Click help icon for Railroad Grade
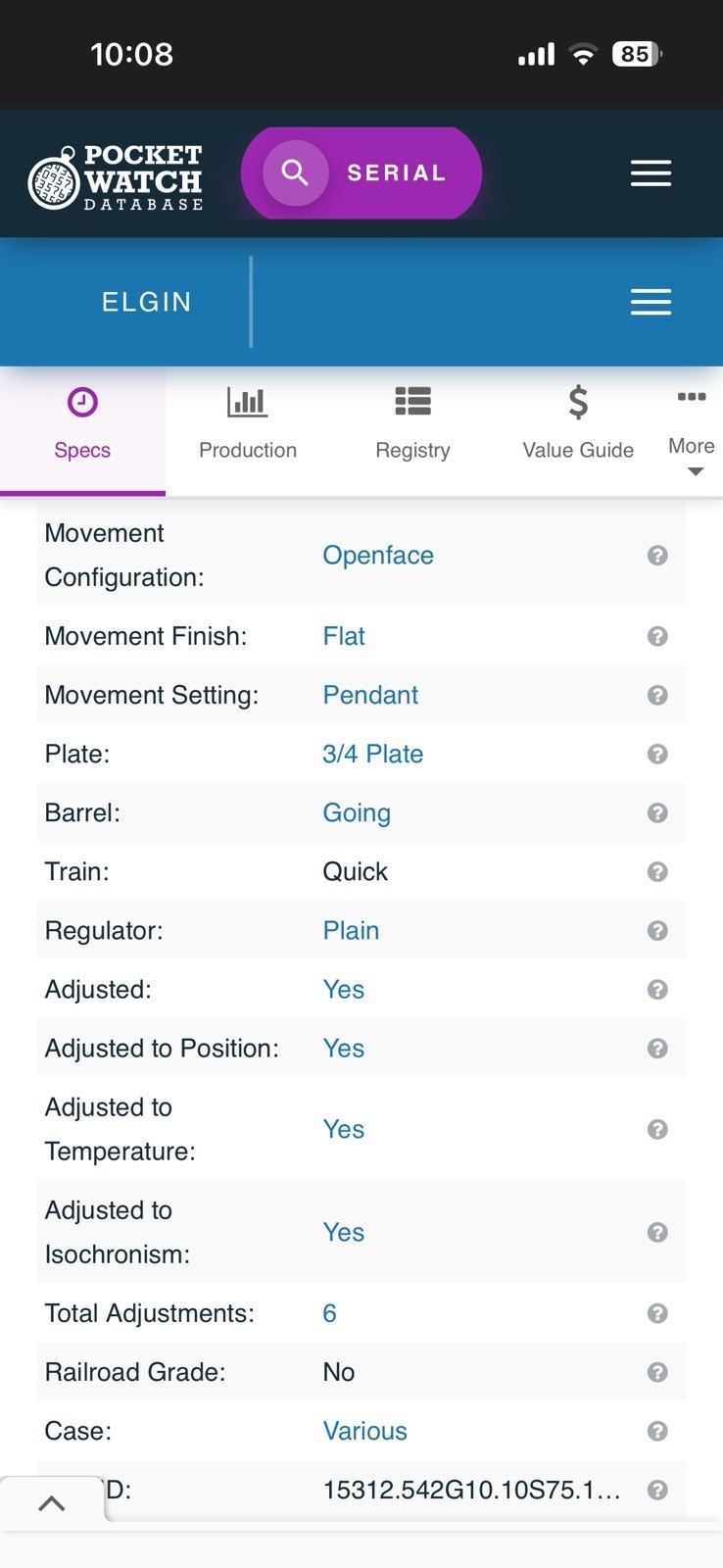723x1568 pixels. [x=657, y=1372]
